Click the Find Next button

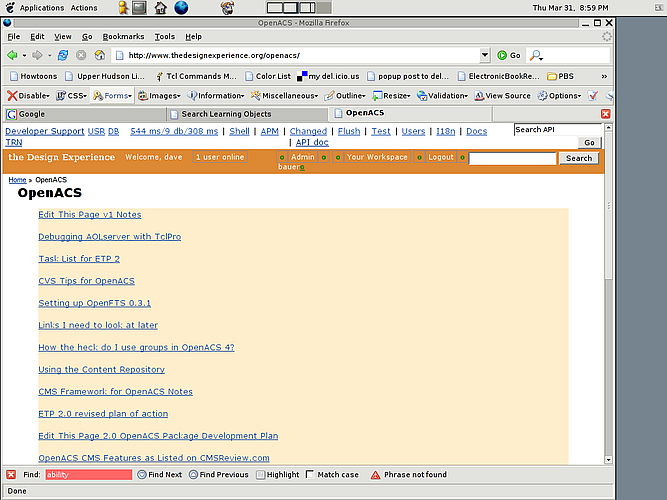click(159, 475)
